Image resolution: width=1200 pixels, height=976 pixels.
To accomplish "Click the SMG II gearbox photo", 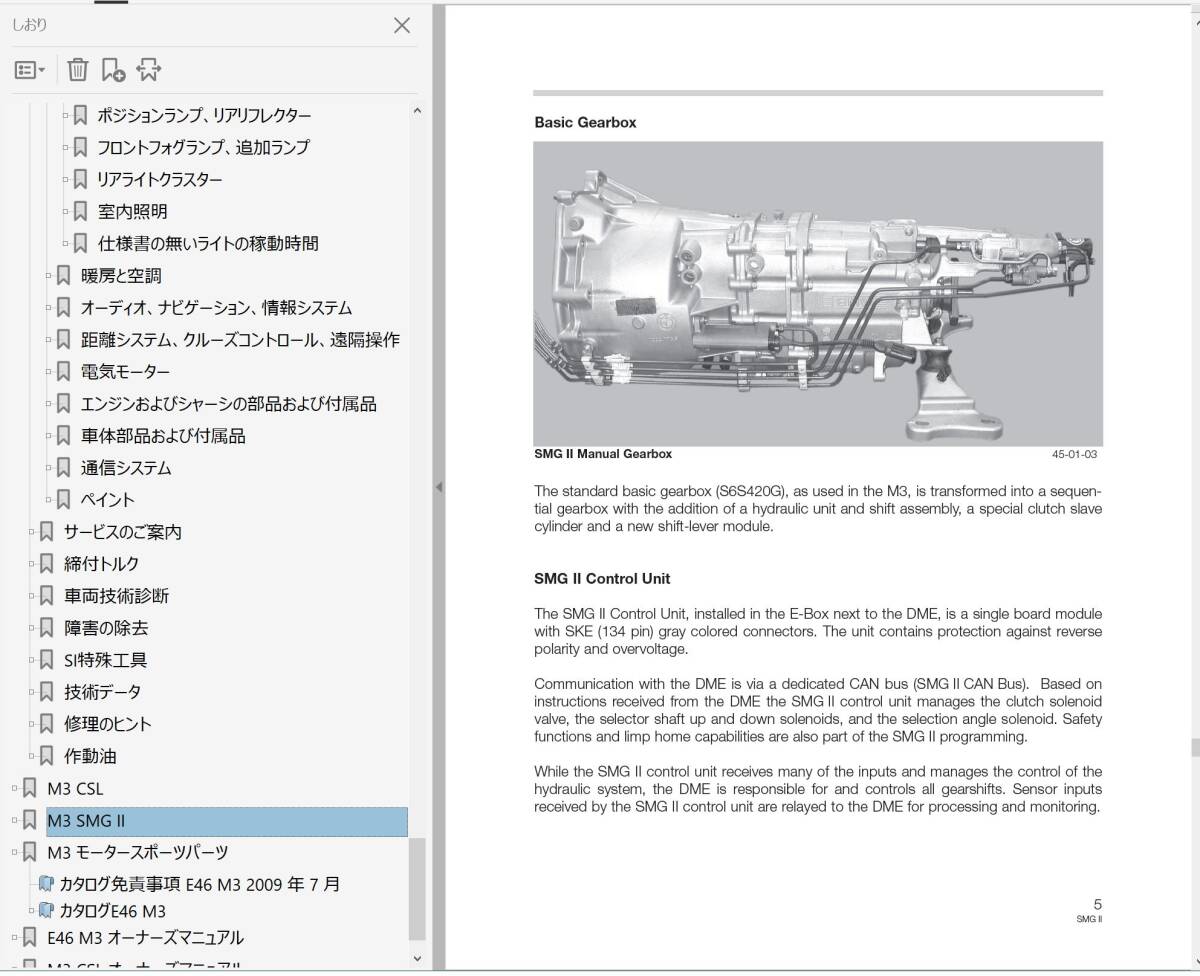I will [x=818, y=293].
